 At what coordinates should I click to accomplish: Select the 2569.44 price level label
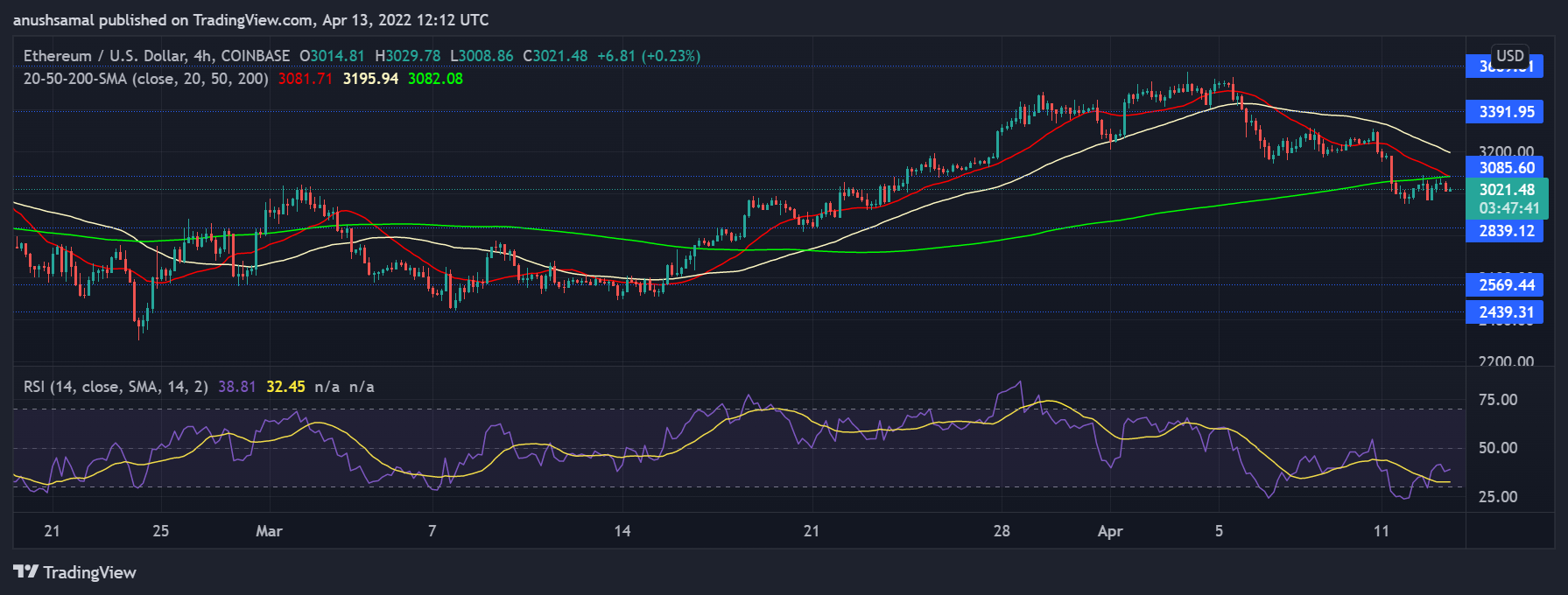click(x=1506, y=285)
